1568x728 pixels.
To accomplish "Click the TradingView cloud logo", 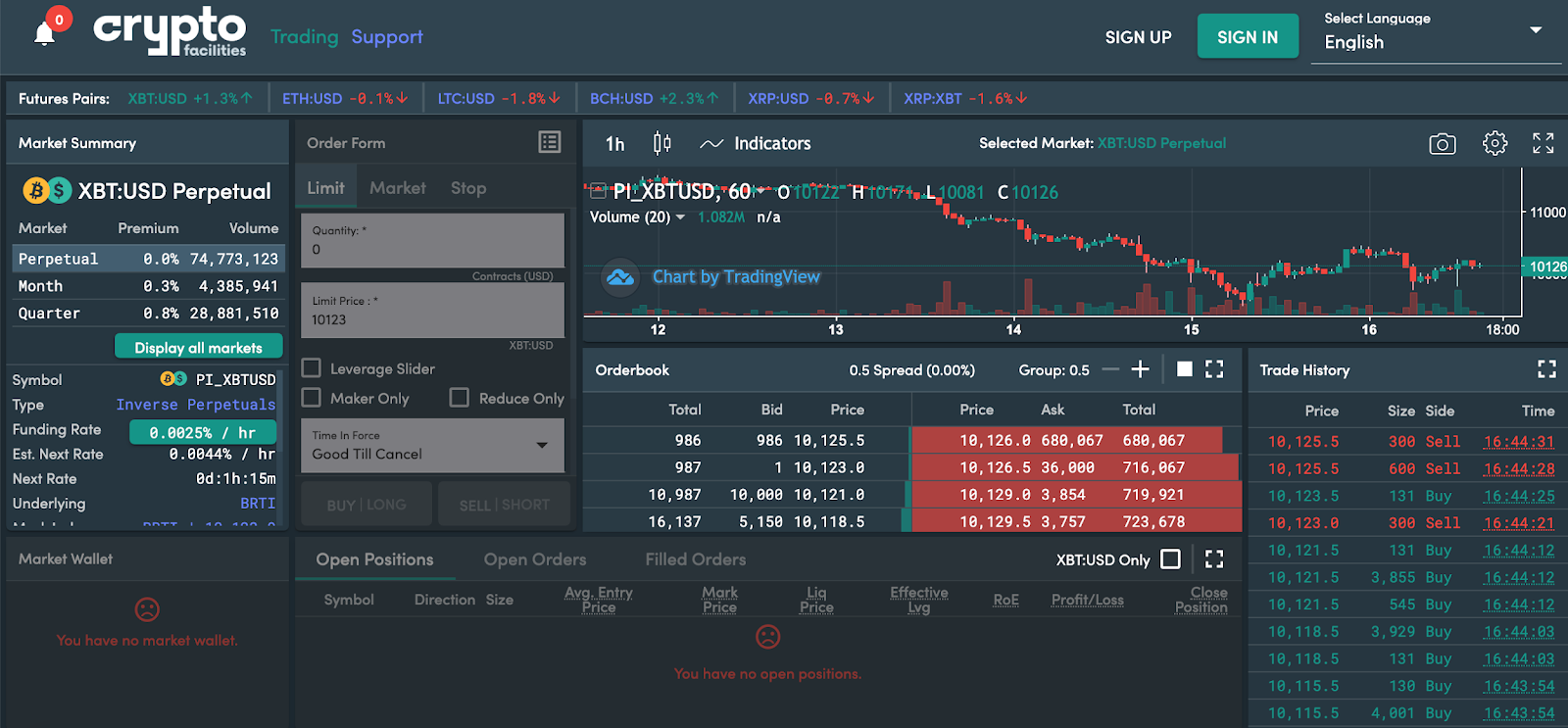I will coord(620,277).
